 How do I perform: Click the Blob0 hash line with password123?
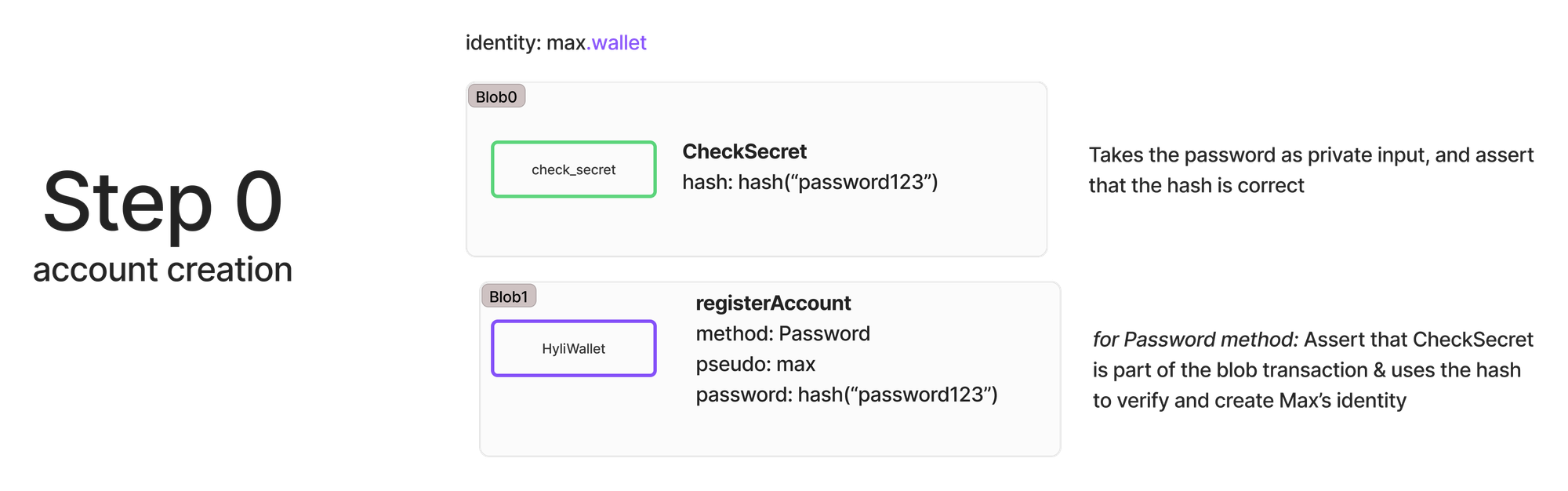(810, 182)
